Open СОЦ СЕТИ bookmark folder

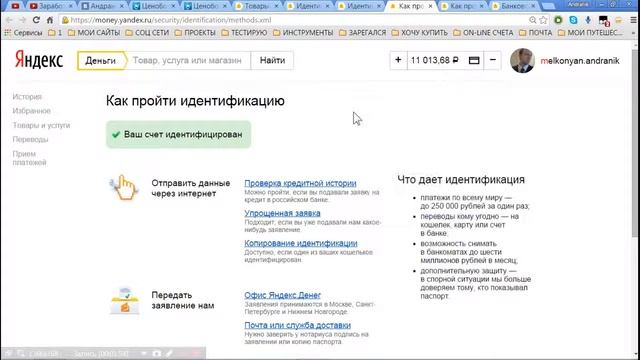pos(147,33)
